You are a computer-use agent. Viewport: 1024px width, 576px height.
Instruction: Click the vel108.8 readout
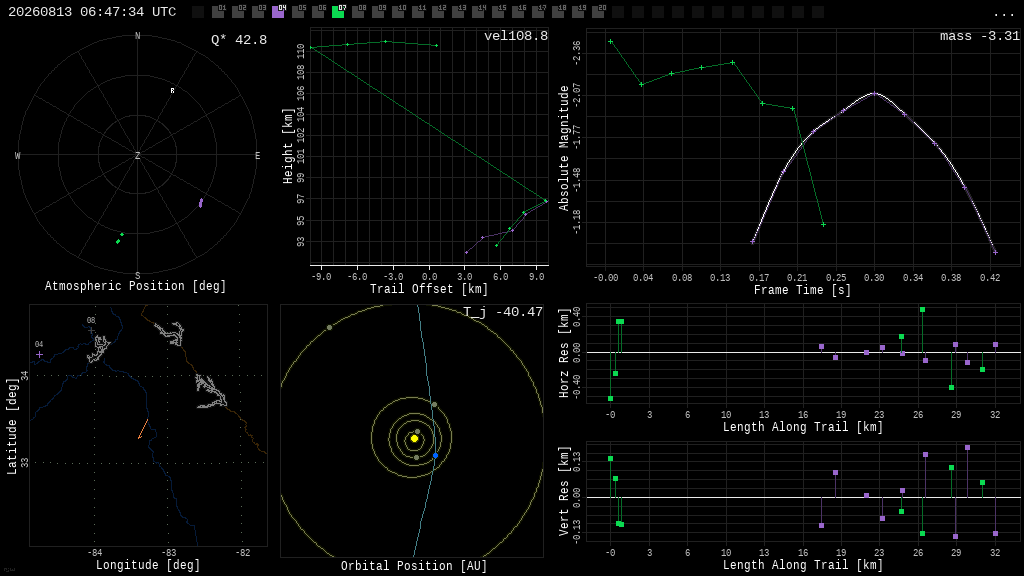pos(516,36)
